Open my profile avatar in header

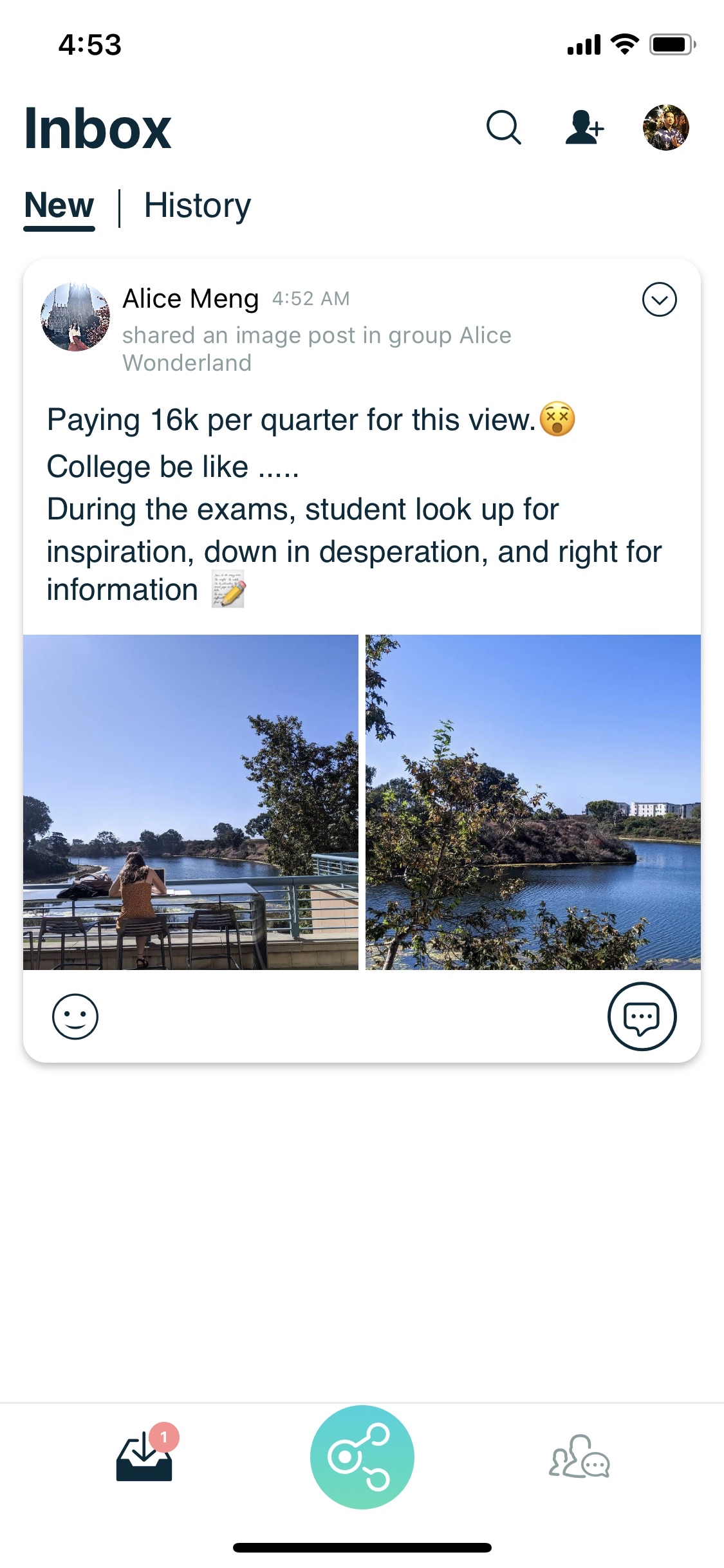pyautogui.click(x=665, y=127)
